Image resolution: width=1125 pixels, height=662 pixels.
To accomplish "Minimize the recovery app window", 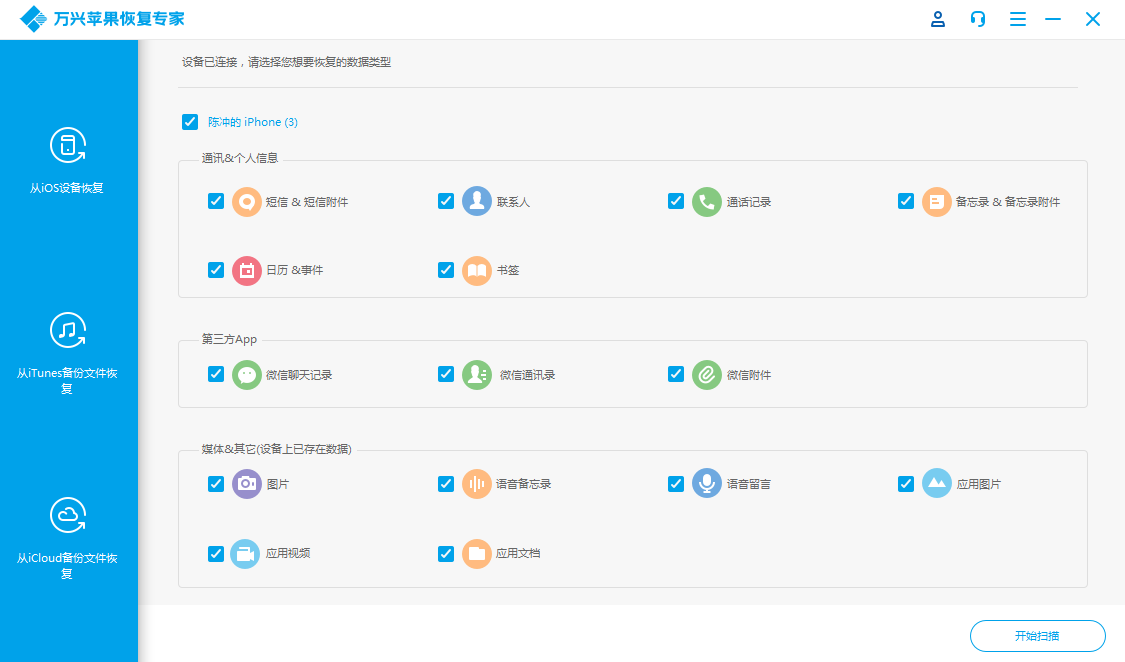I will (x=1053, y=19).
